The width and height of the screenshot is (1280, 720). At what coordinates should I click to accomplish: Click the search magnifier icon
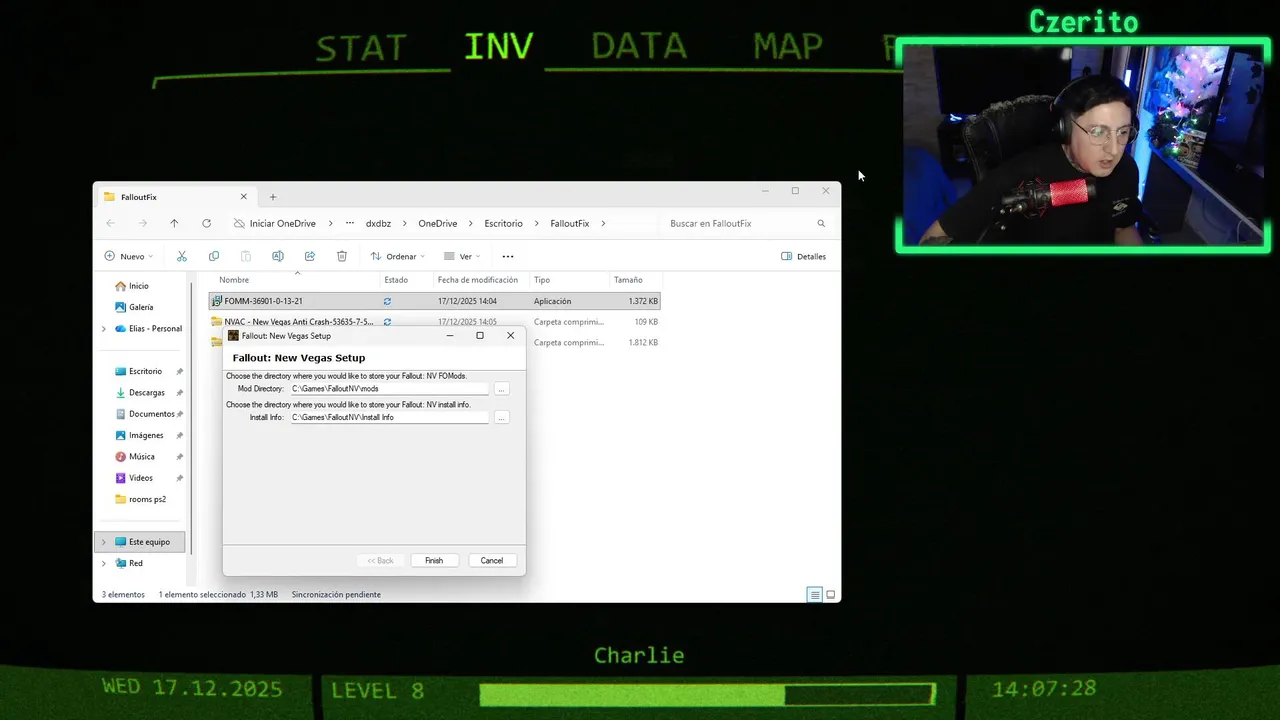[821, 223]
